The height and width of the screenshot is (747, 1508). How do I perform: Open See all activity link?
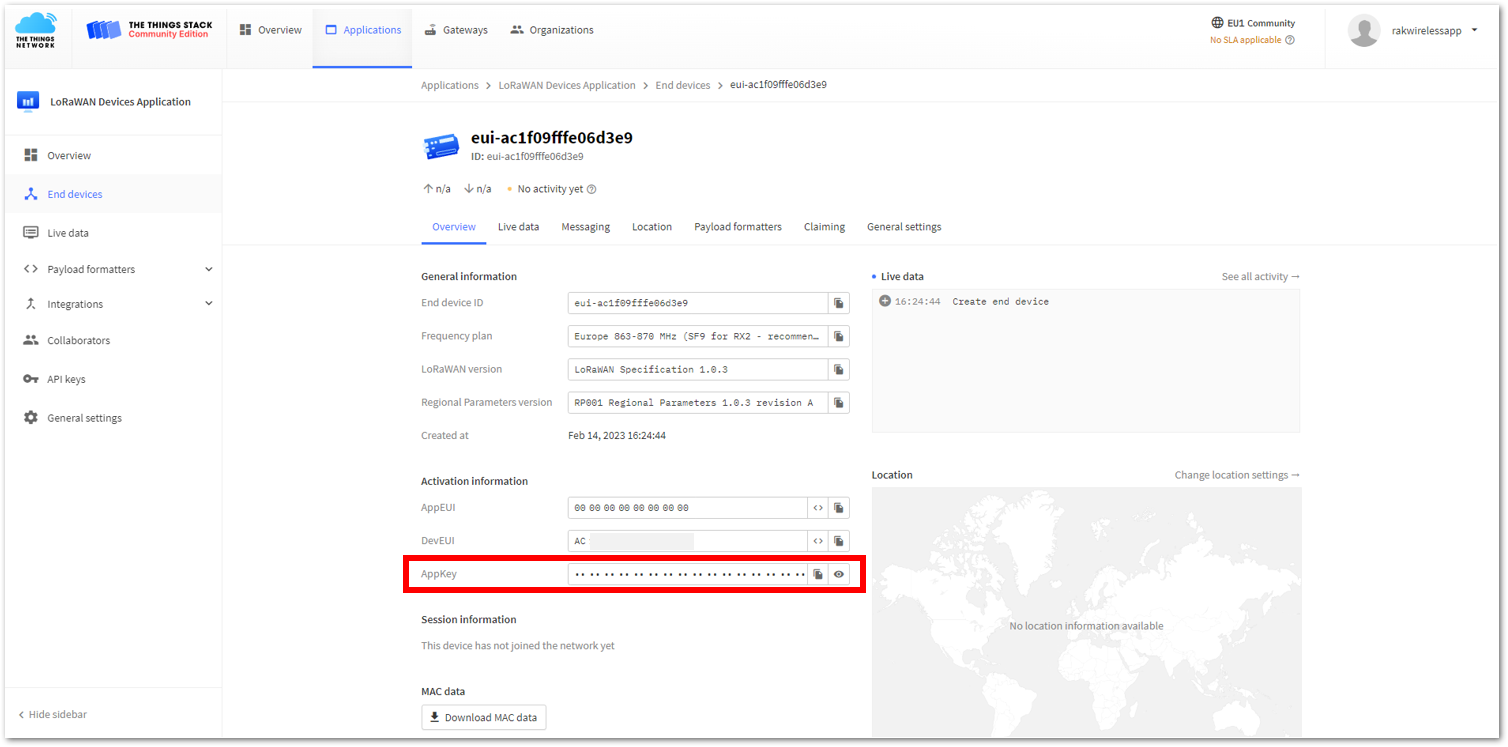(x=1260, y=276)
